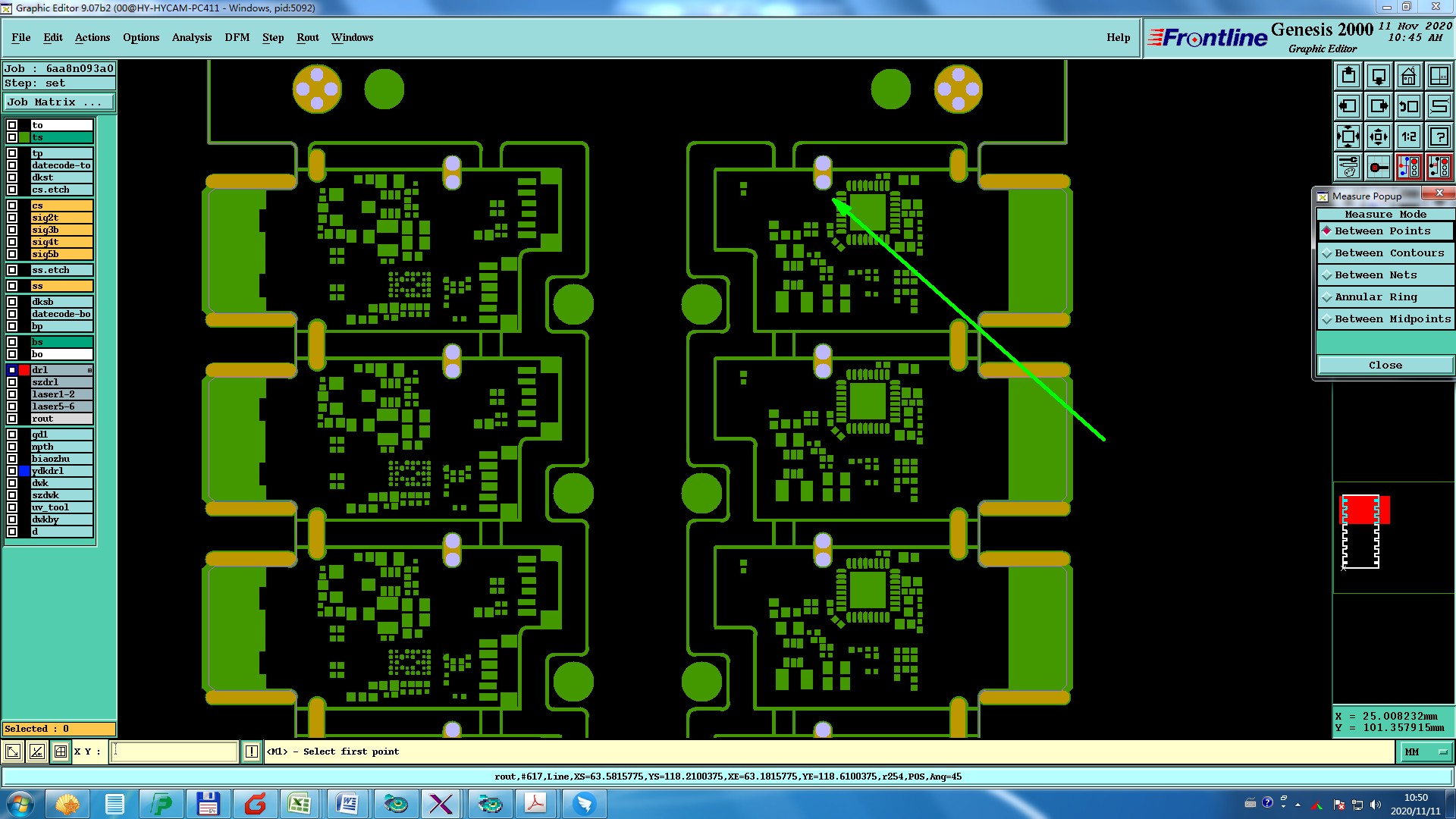The width and height of the screenshot is (1456, 819).
Task: Click the polar angle coordinate icon
Action: coord(36,752)
